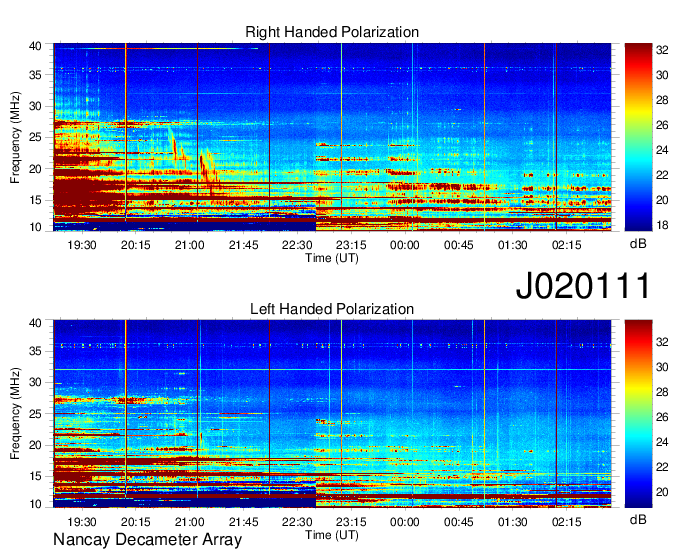Image resolution: width=680 pixels, height=552 pixels.
Task: Click the Left Handed spectrogram image
Action: pos(332,414)
